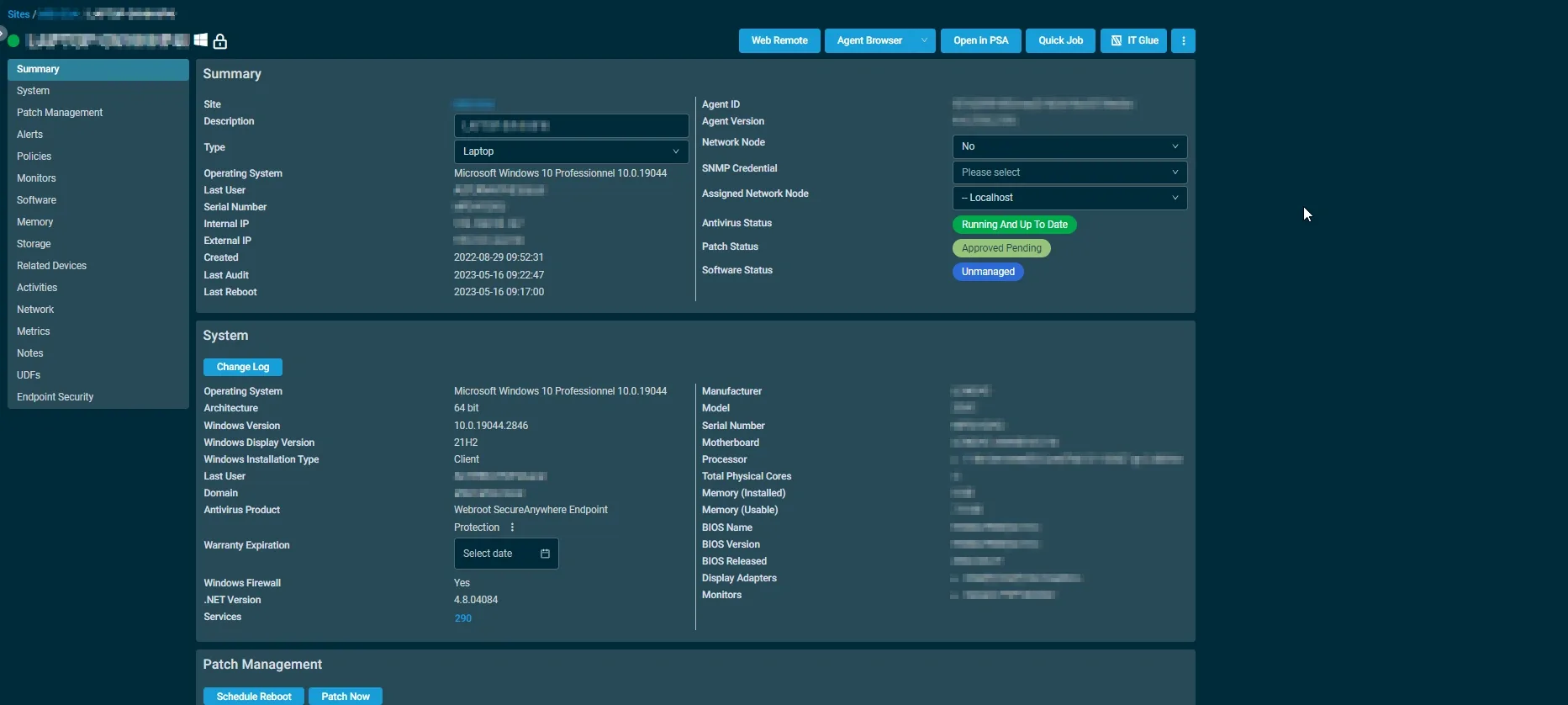Image resolution: width=1568 pixels, height=705 pixels.
Task: Click the Last Reboot value 2023-05-16 09:17:00
Action: (x=499, y=292)
